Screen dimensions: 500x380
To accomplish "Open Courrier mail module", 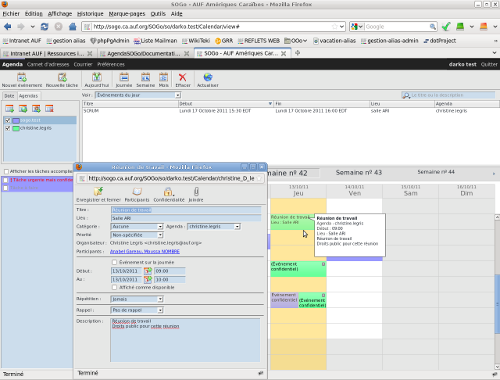I will (83, 64).
